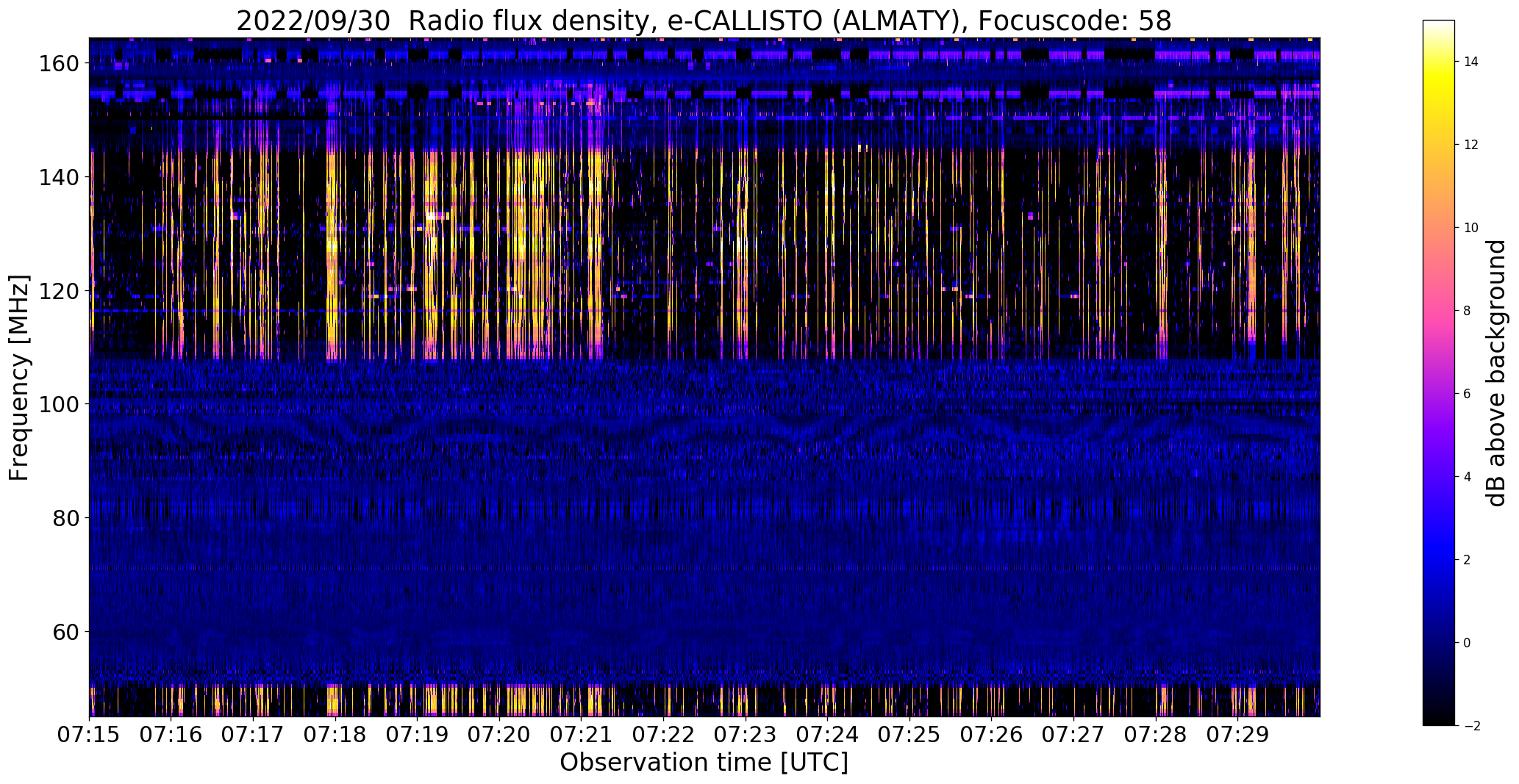Click the 07:23 time tick label
Viewport: 1519px width, 784px height.
(x=746, y=735)
